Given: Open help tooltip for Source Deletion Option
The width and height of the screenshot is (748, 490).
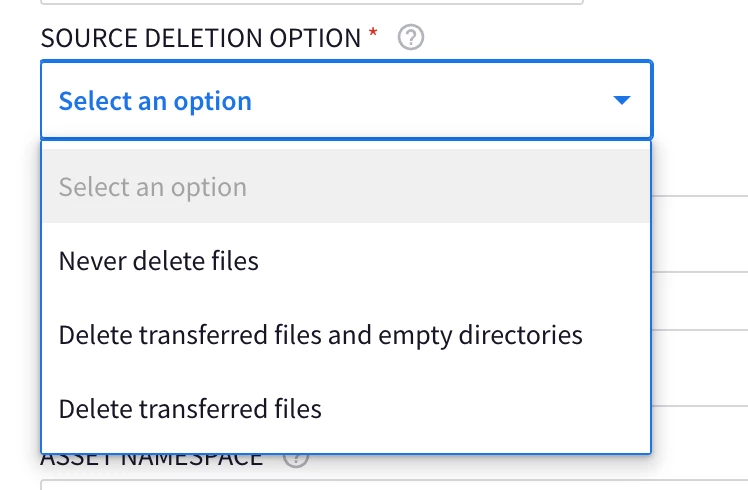Looking at the screenshot, I should pyautogui.click(x=411, y=37).
